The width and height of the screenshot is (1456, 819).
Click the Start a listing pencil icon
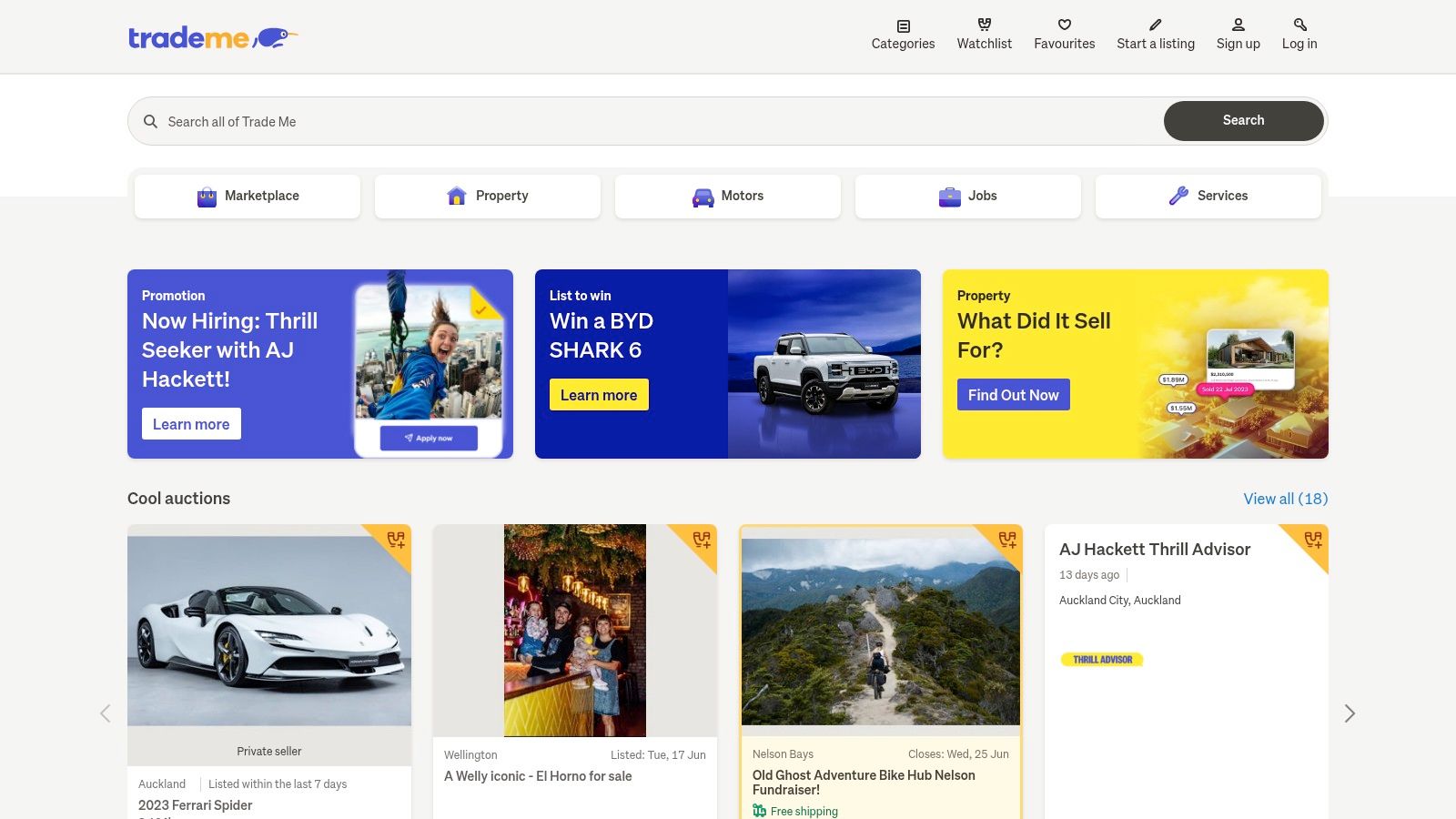coord(1156,25)
